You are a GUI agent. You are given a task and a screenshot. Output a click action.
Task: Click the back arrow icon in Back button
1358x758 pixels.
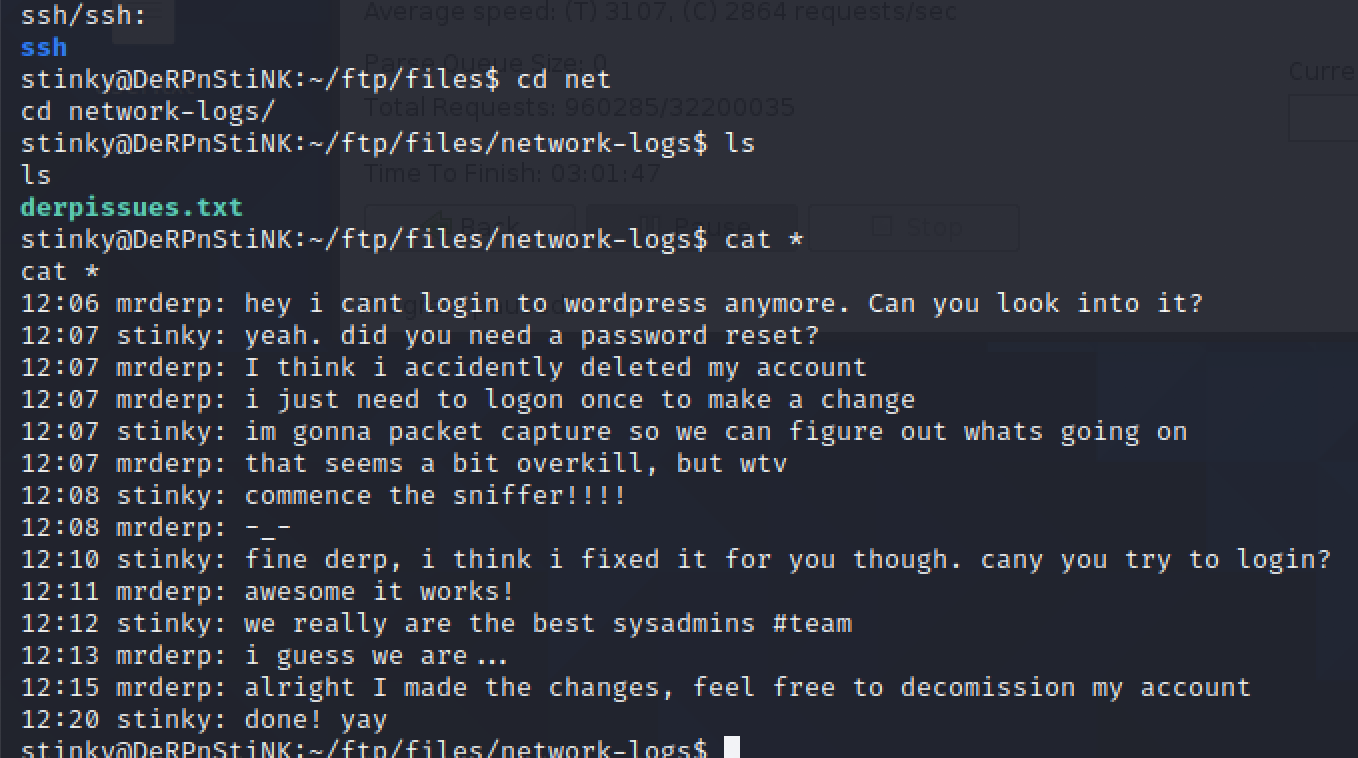(438, 227)
